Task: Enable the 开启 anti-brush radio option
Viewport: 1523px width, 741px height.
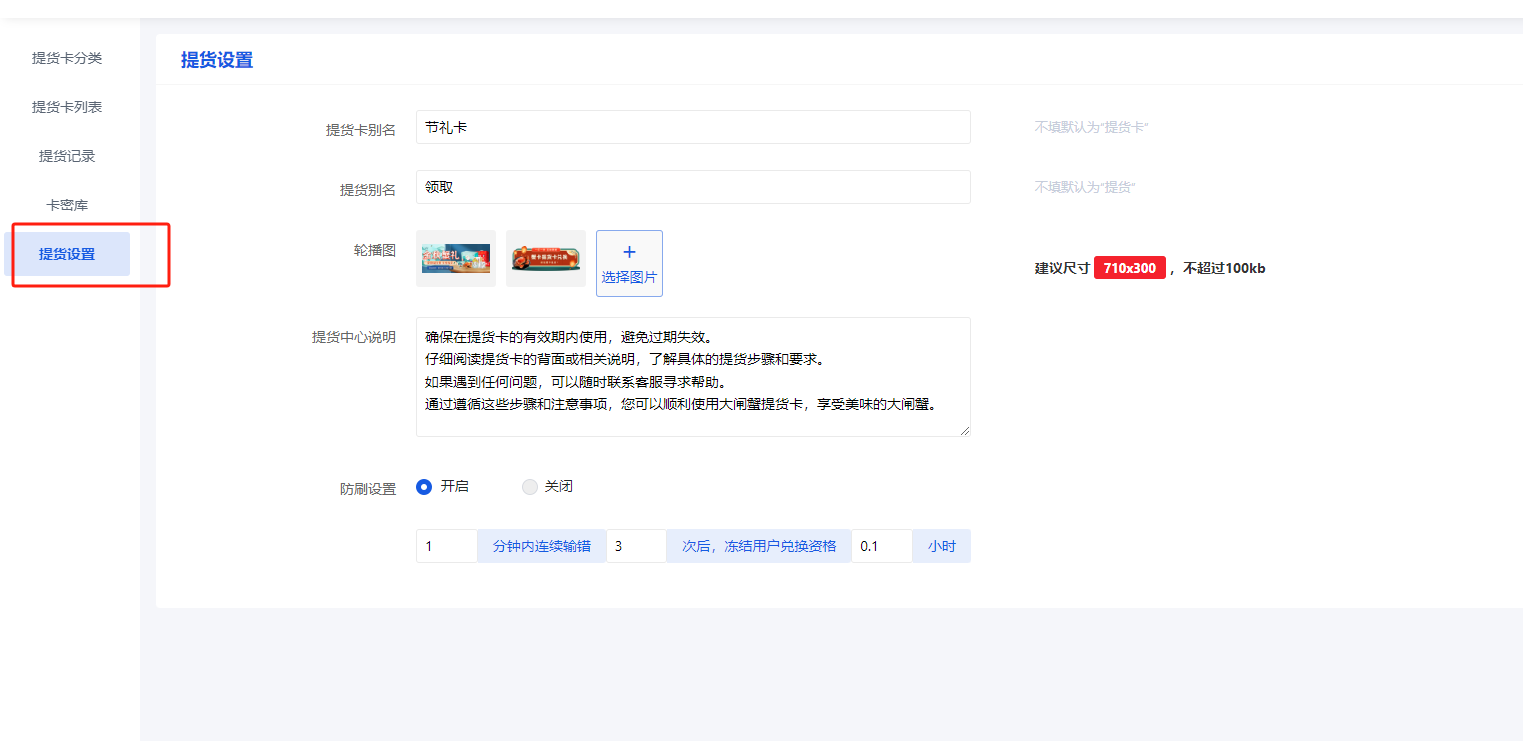Action: click(x=424, y=487)
